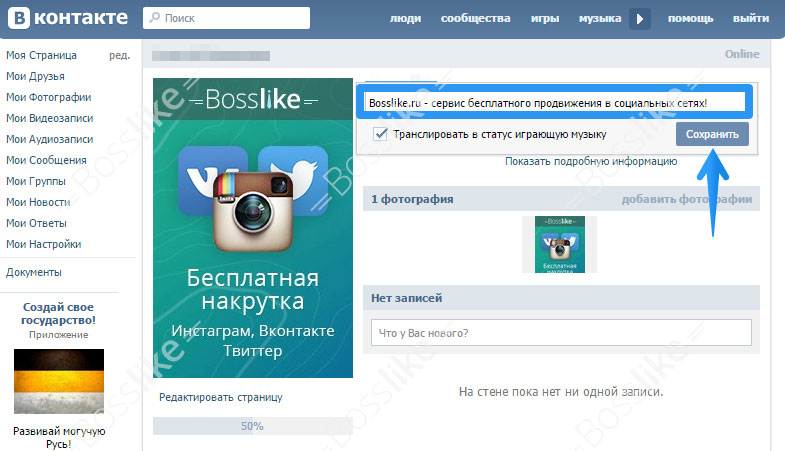Open Мои Аудиозаписи
The height and width of the screenshot is (451, 785).
pos(50,139)
